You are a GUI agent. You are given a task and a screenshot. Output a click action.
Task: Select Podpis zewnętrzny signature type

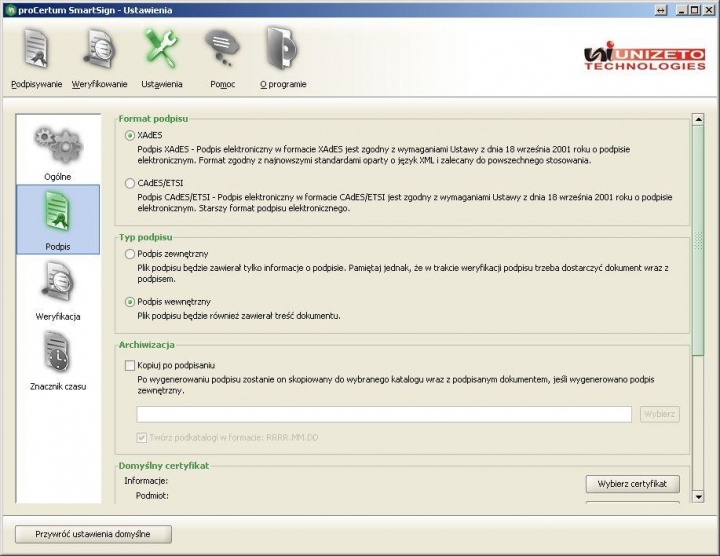(130, 254)
